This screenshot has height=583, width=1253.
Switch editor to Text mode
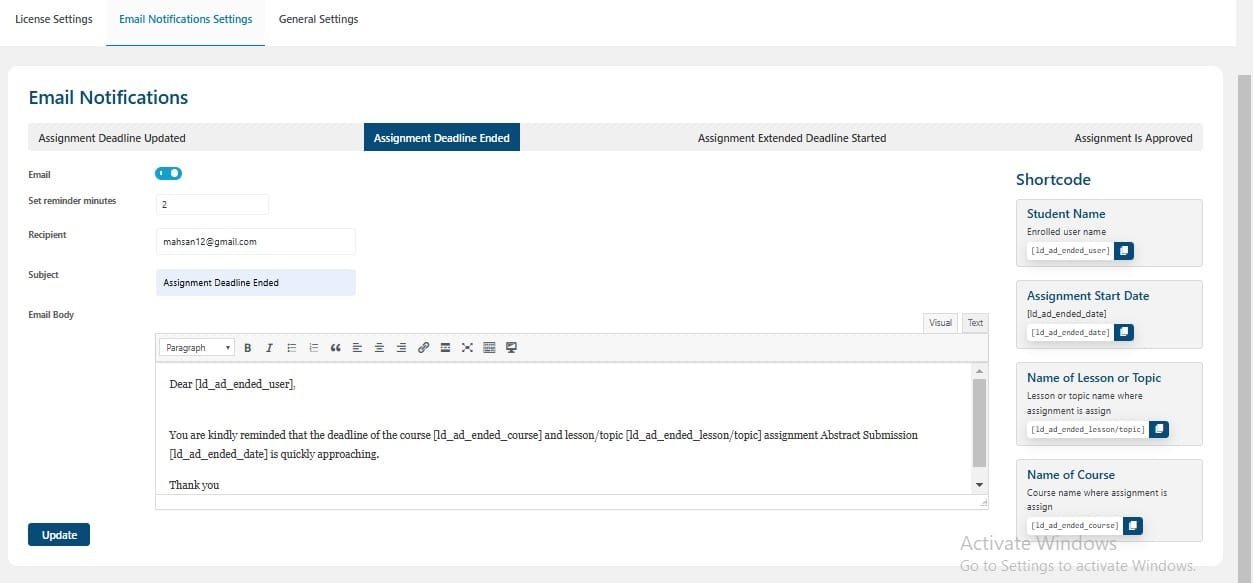coord(975,322)
